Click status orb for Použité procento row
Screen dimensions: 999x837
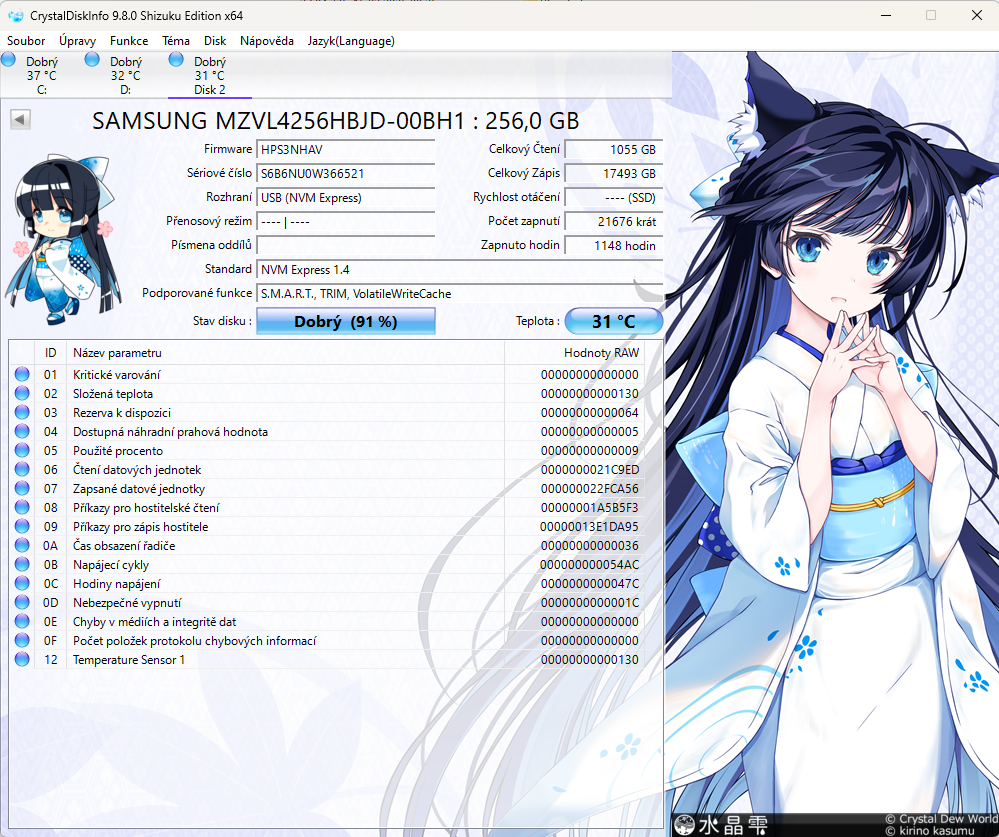point(22,450)
